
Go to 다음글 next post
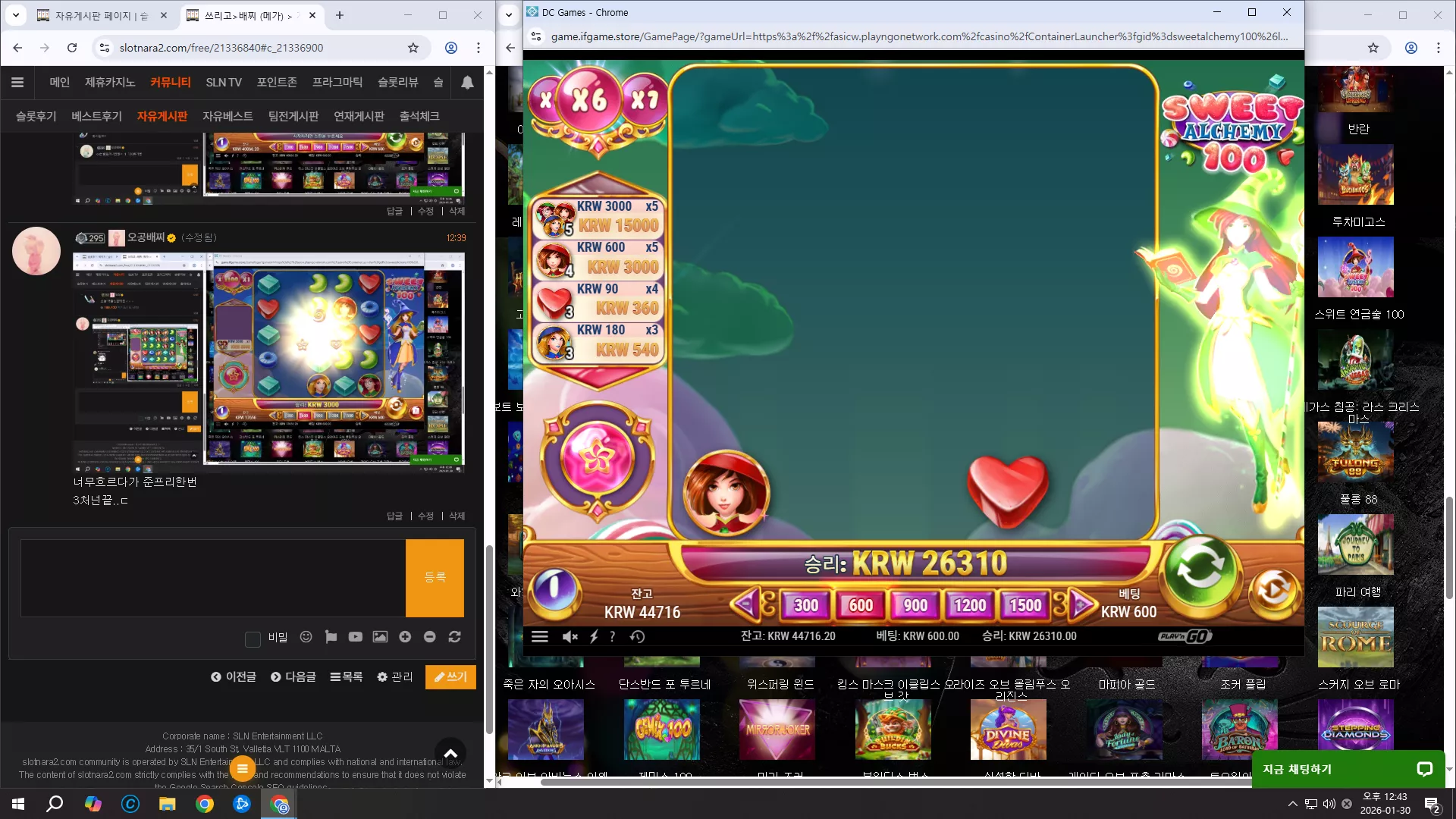click(x=293, y=676)
